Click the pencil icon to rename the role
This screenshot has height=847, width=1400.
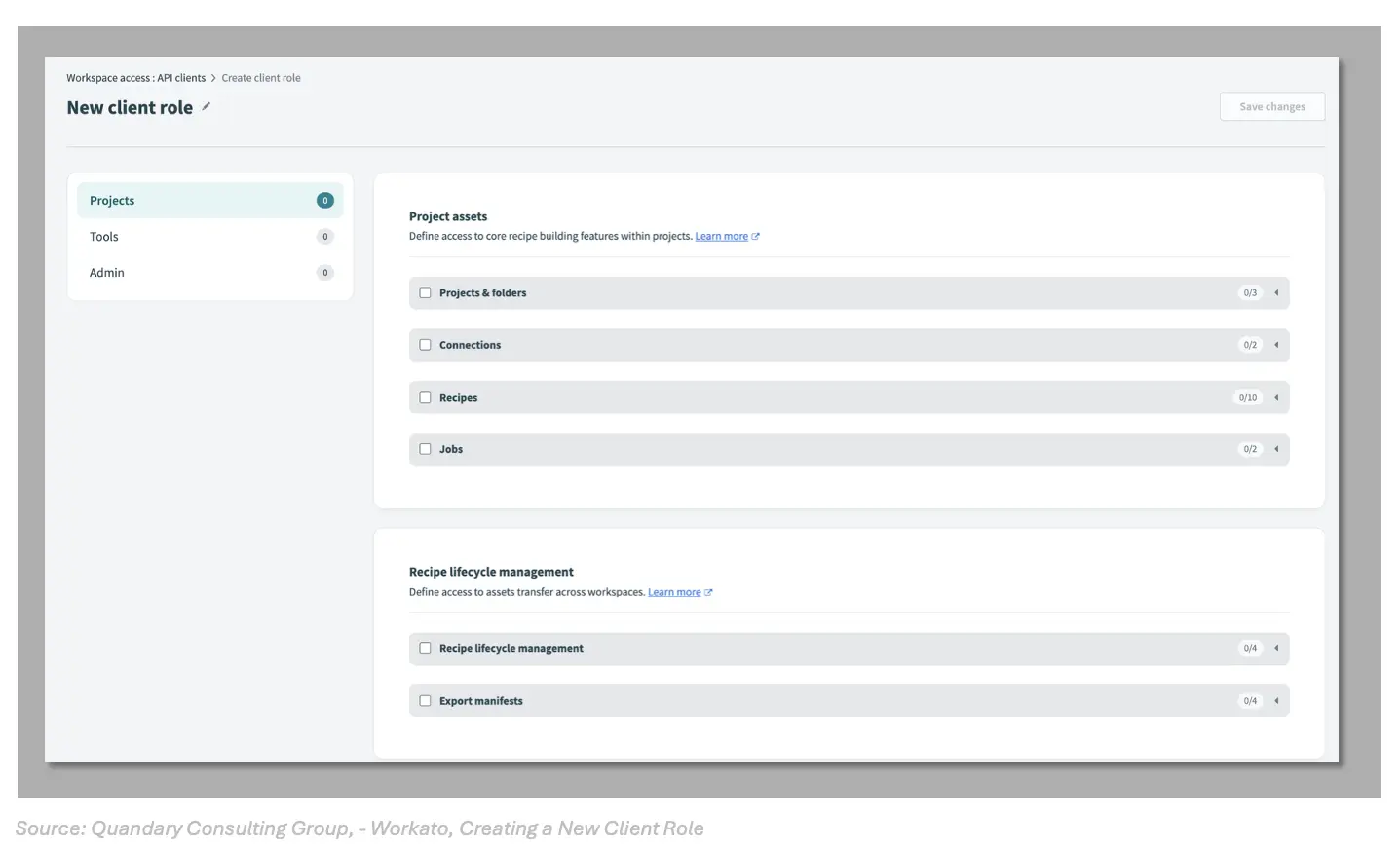click(x=206, y=107)
